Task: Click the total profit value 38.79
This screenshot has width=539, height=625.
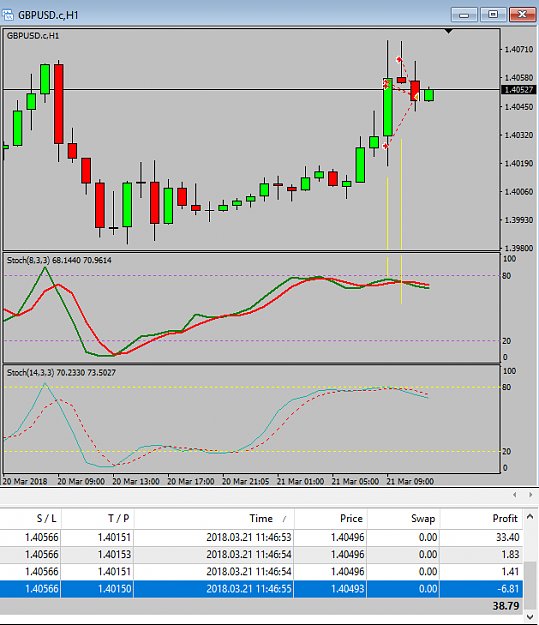Action: (506, 606)
